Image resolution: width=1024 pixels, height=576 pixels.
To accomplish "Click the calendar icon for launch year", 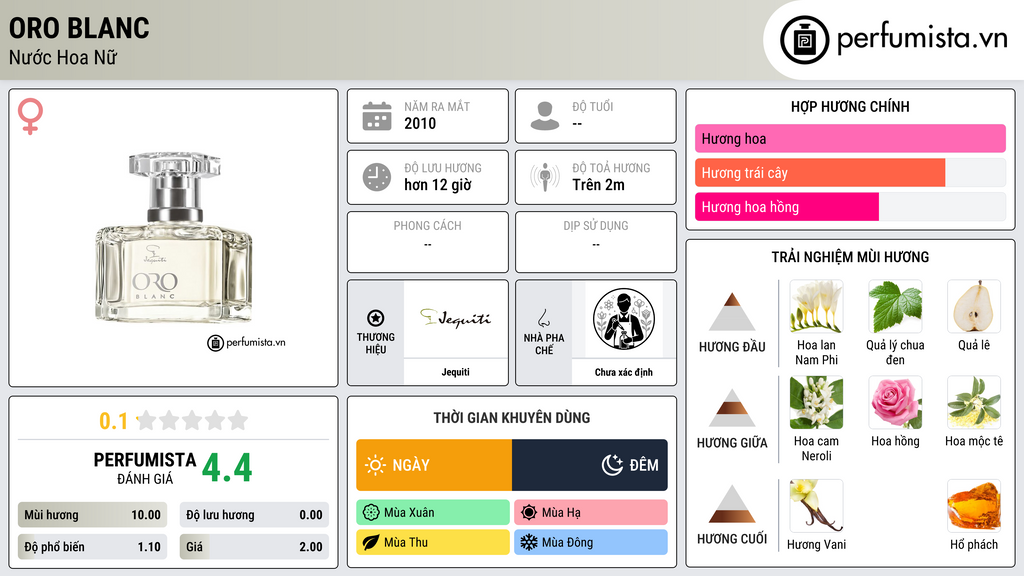I will tap(377, 116).
